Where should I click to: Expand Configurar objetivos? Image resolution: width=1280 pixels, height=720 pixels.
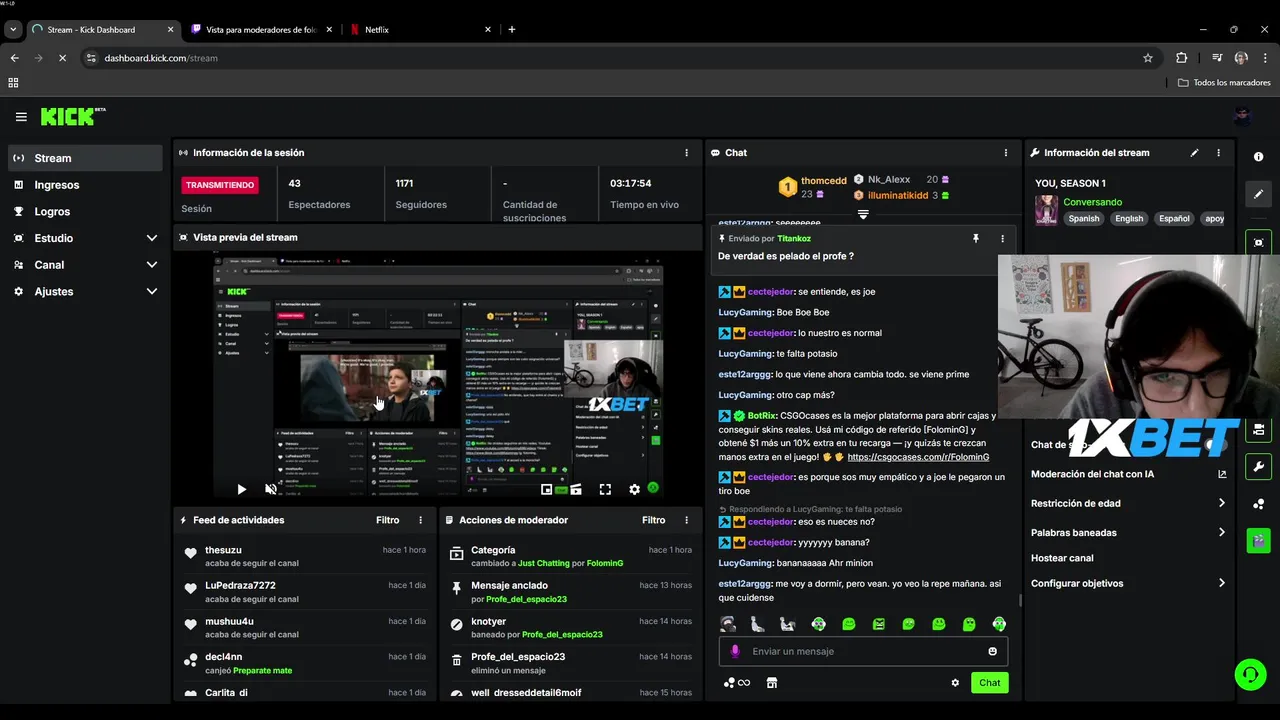1129,583
